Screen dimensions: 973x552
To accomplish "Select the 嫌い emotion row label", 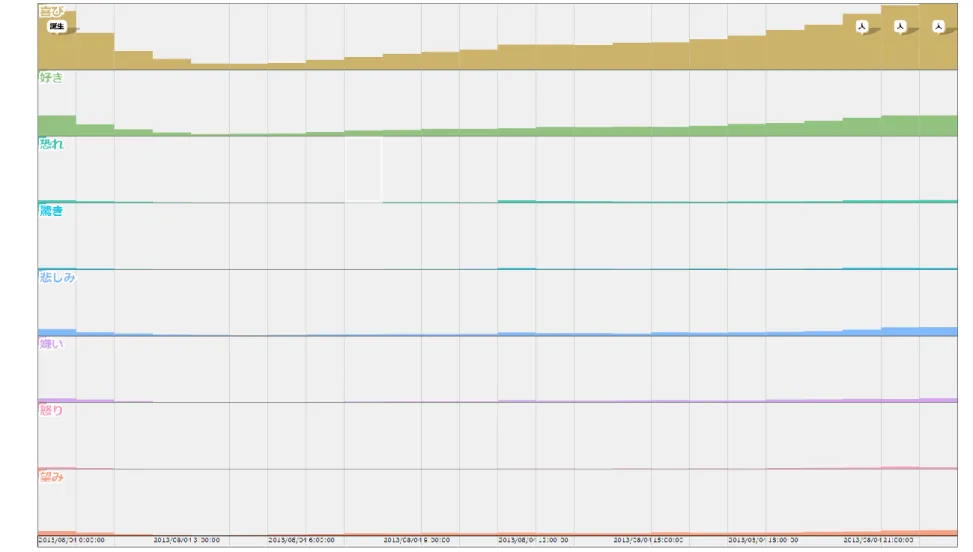I will pos(52,344).
